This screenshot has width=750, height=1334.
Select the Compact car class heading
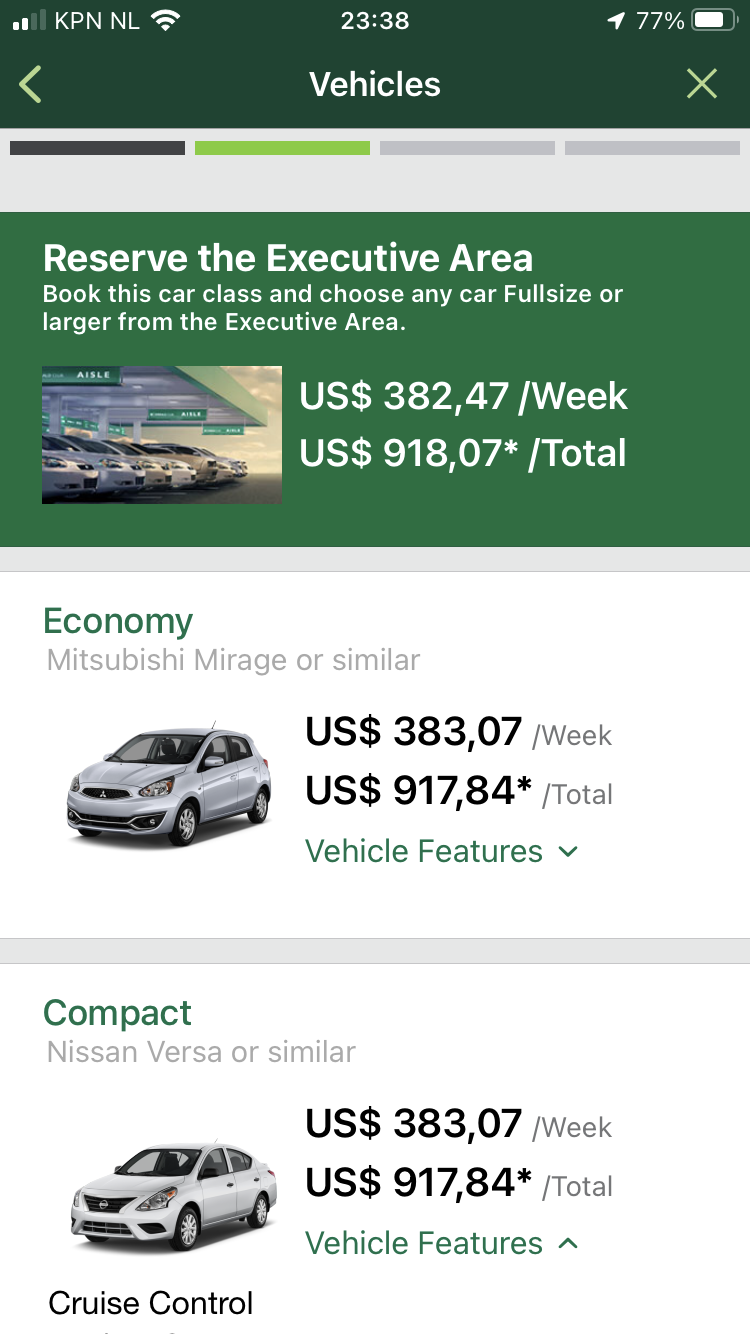click(x=117, y=1013)
